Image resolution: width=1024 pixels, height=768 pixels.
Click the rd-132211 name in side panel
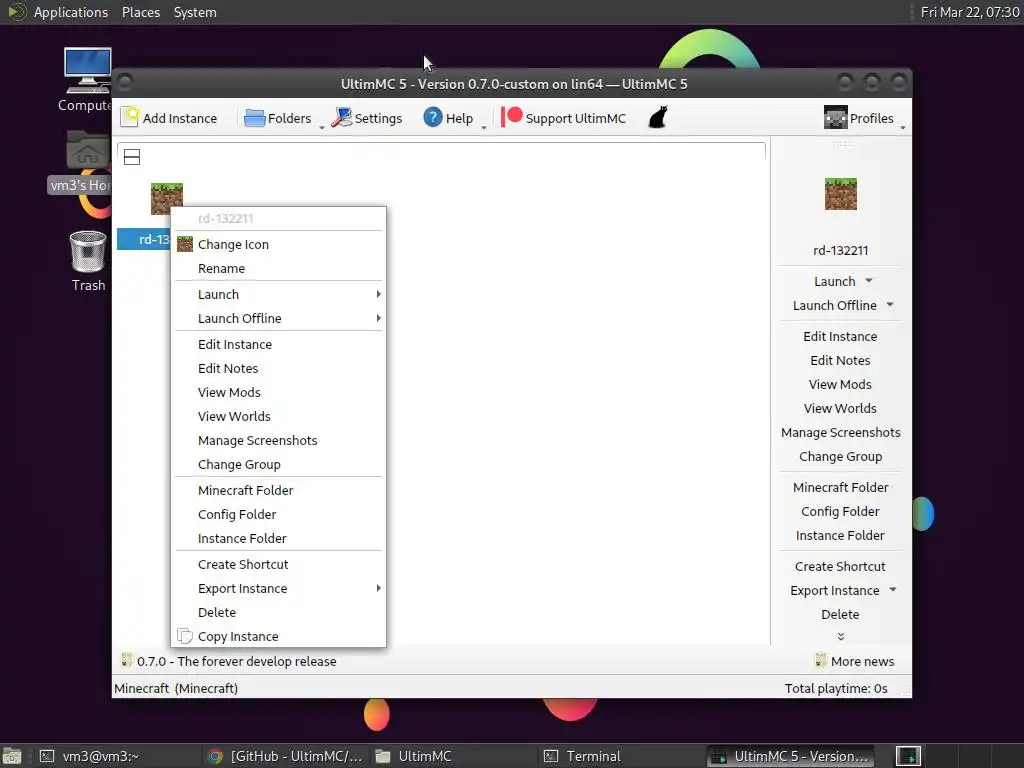[x=840, y=251]
